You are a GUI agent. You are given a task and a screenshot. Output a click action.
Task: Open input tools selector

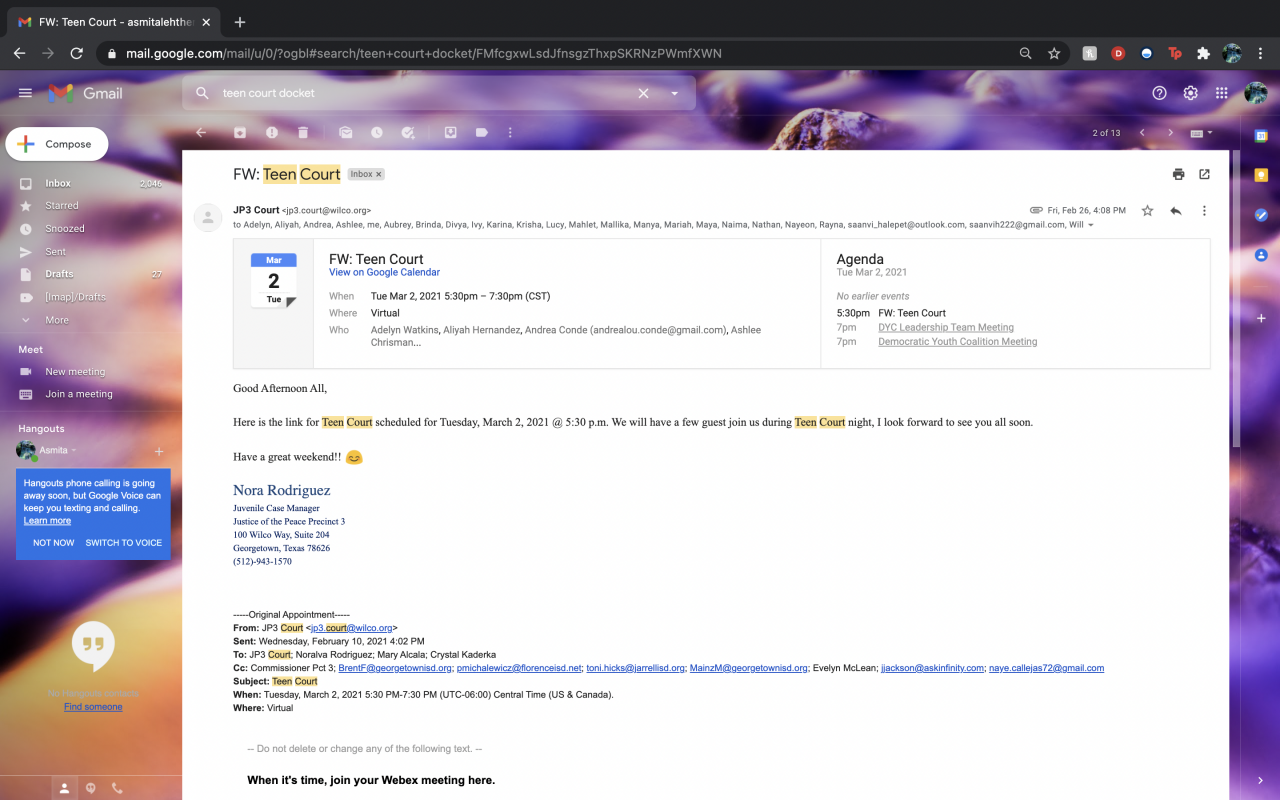(1200, 133)
